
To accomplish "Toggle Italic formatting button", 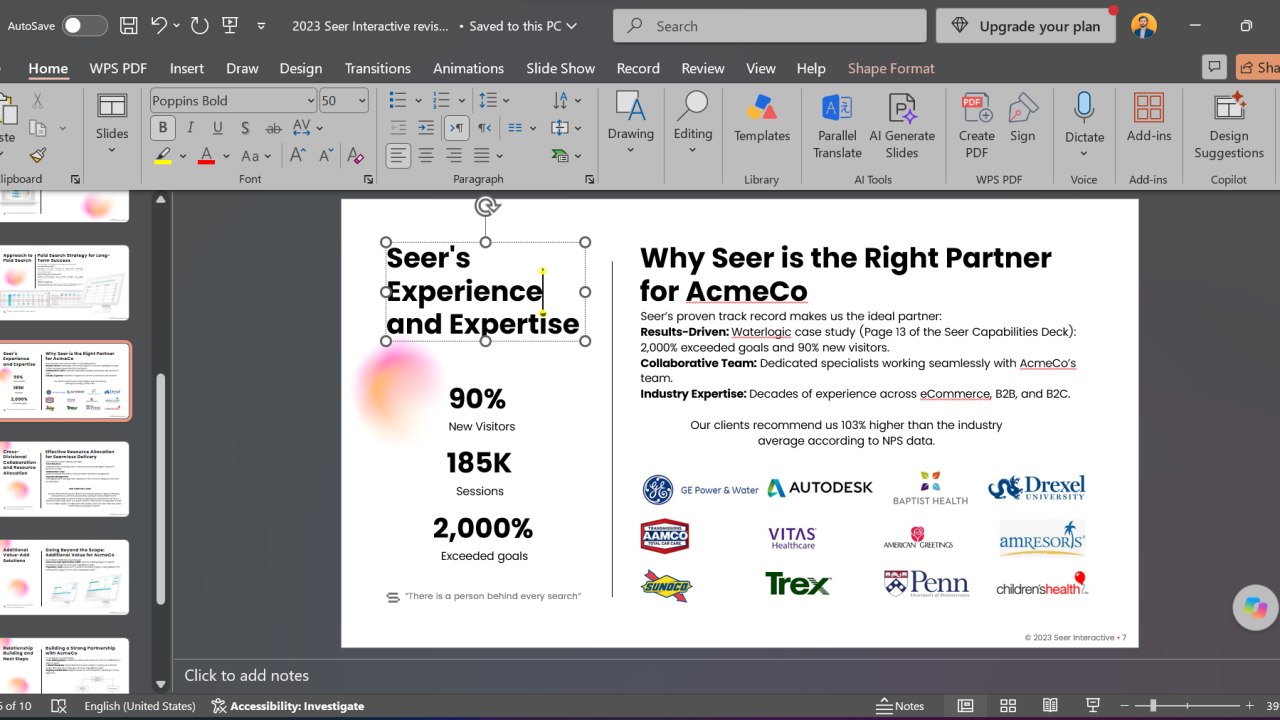I will (x=190, y=128).
